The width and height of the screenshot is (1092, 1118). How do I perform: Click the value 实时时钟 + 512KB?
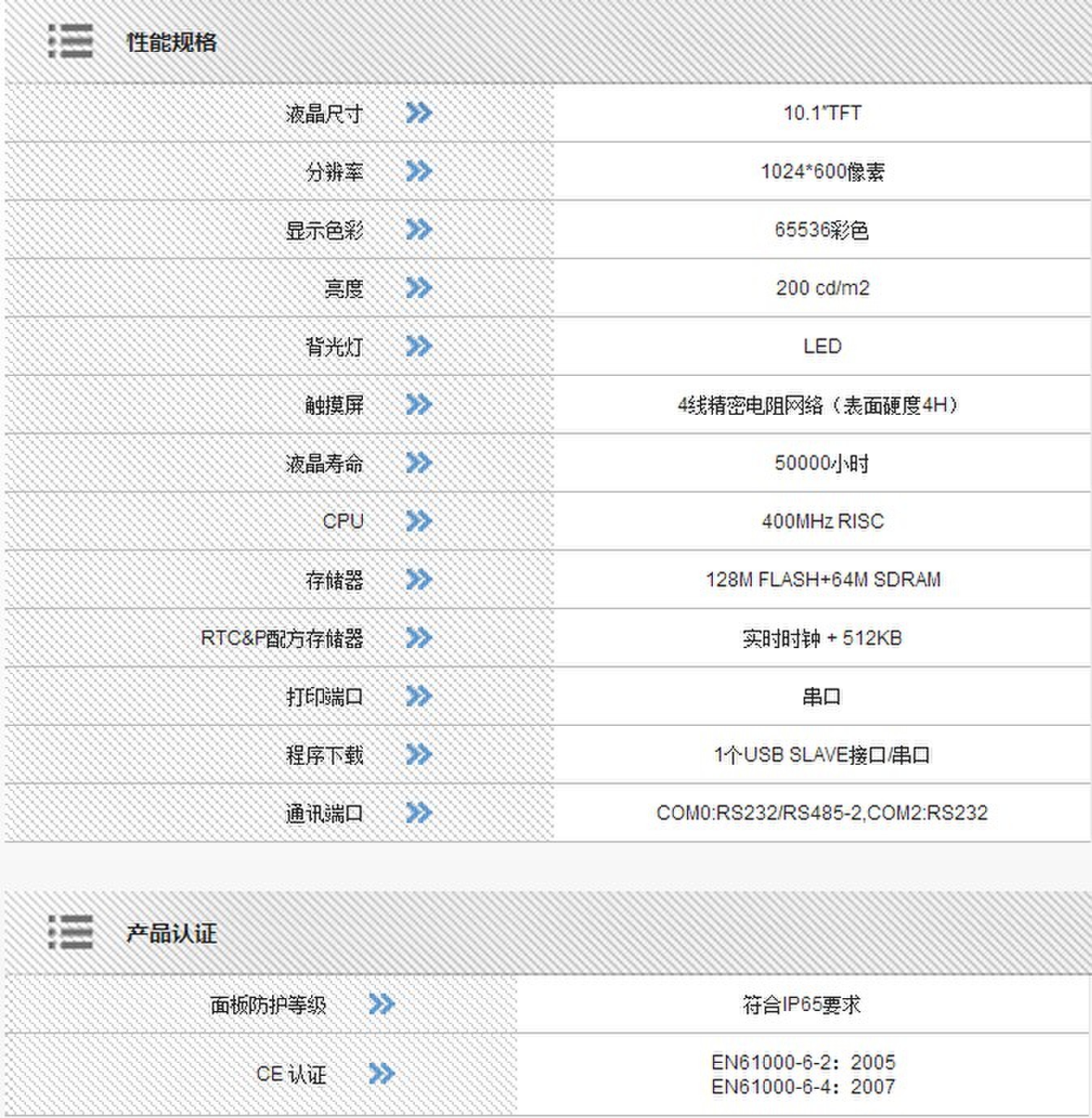click(x=821, y=638)
